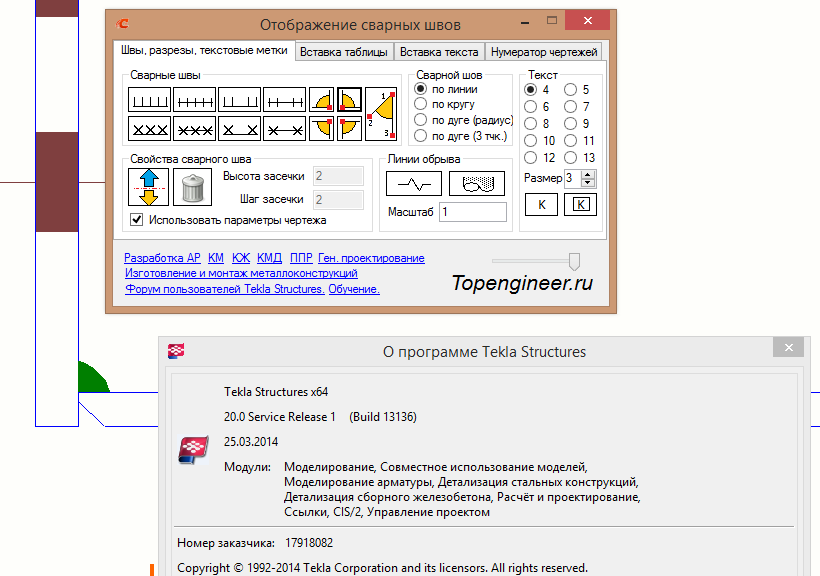
Task: Open the 'КМ' link
Action: (x=215, y=258)
